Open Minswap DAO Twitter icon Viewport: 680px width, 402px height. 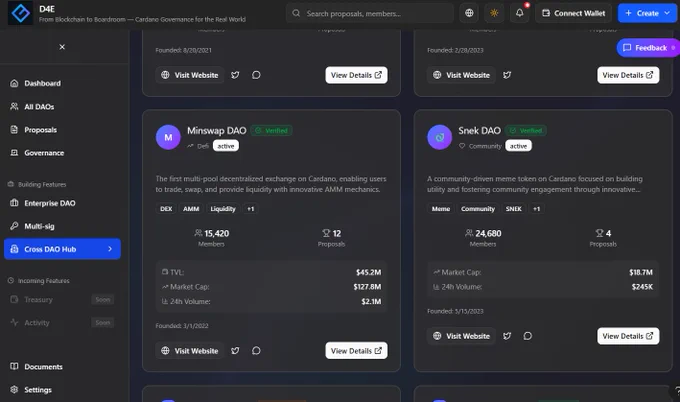235,350
